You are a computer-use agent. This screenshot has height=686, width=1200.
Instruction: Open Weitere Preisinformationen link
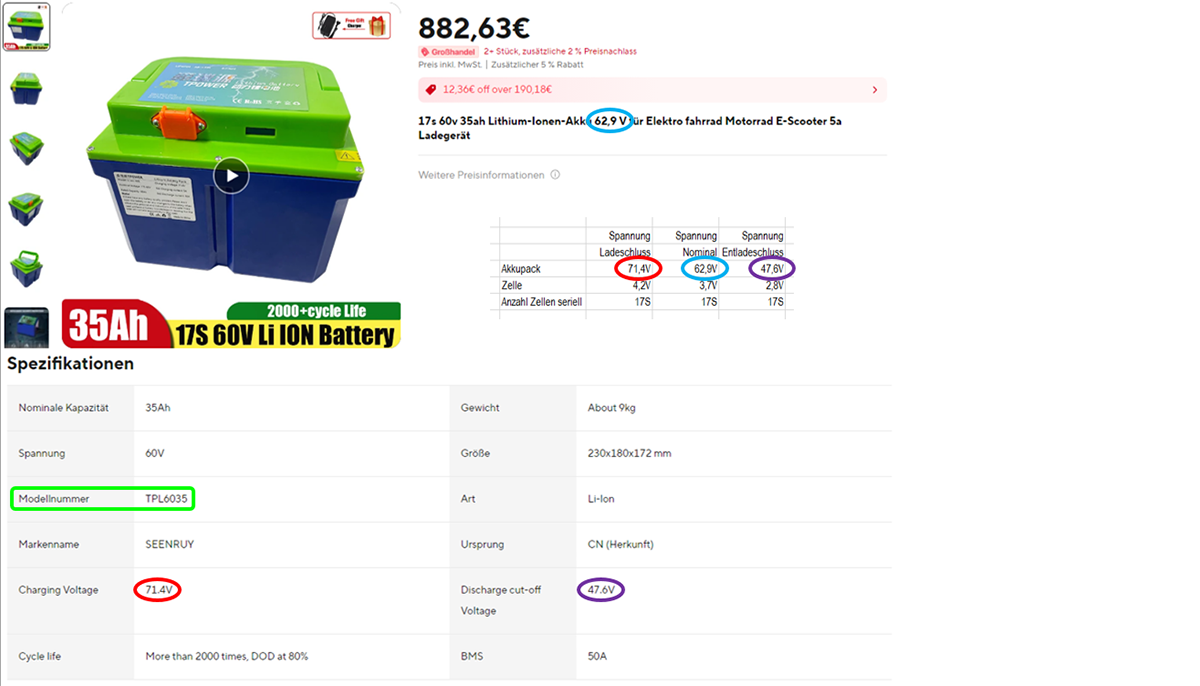(x=481, y=175)
